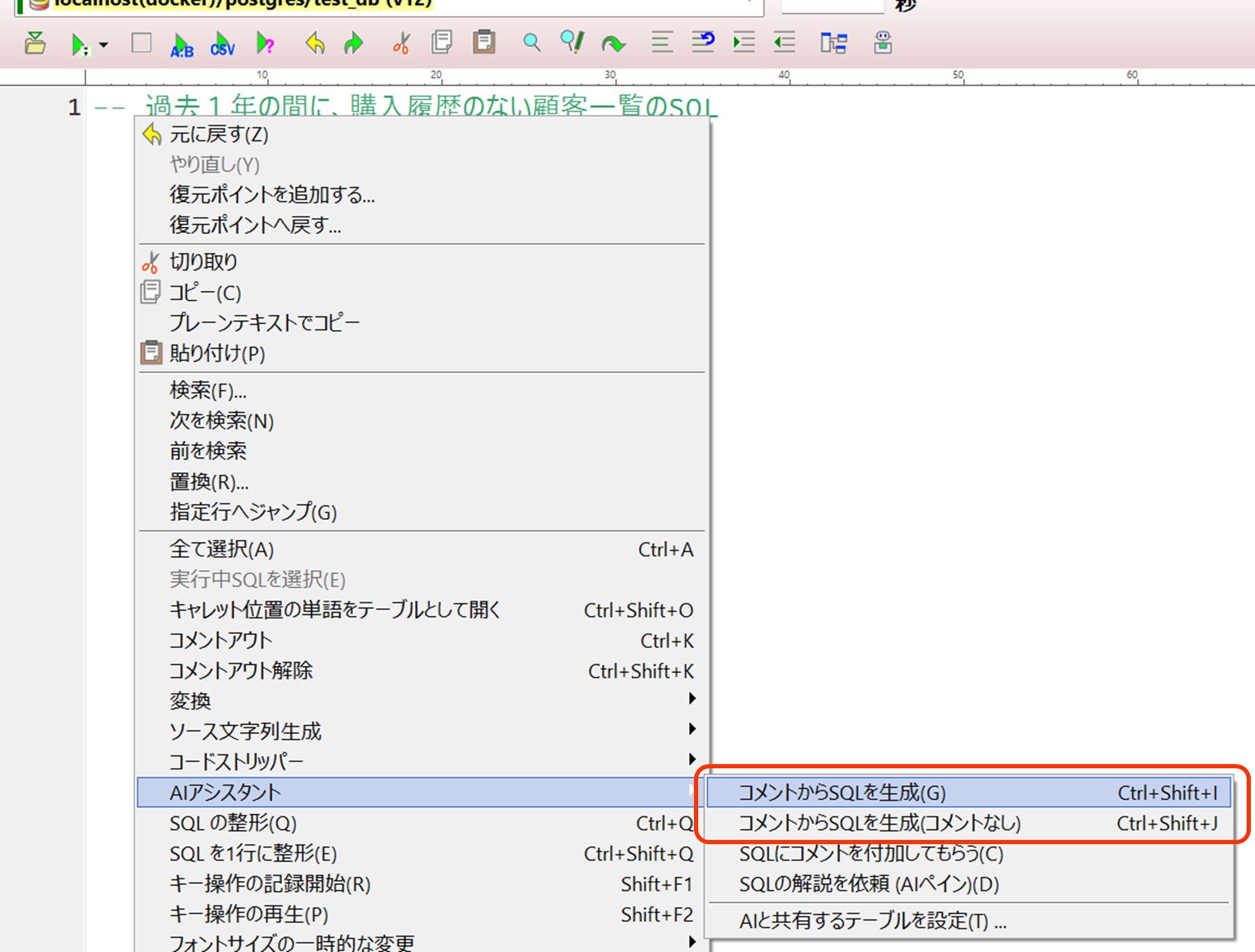Choose コメントアウト with Ctrl+K shortcut

(x=422, y=641)
